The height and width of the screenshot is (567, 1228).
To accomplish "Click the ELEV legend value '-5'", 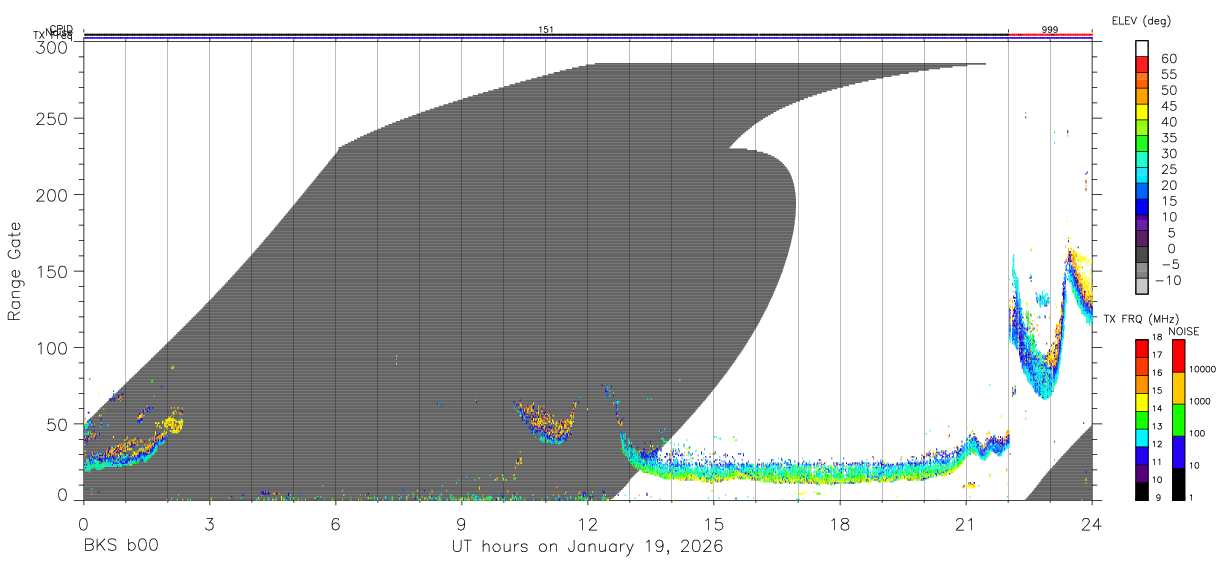I will (1169, 264).
